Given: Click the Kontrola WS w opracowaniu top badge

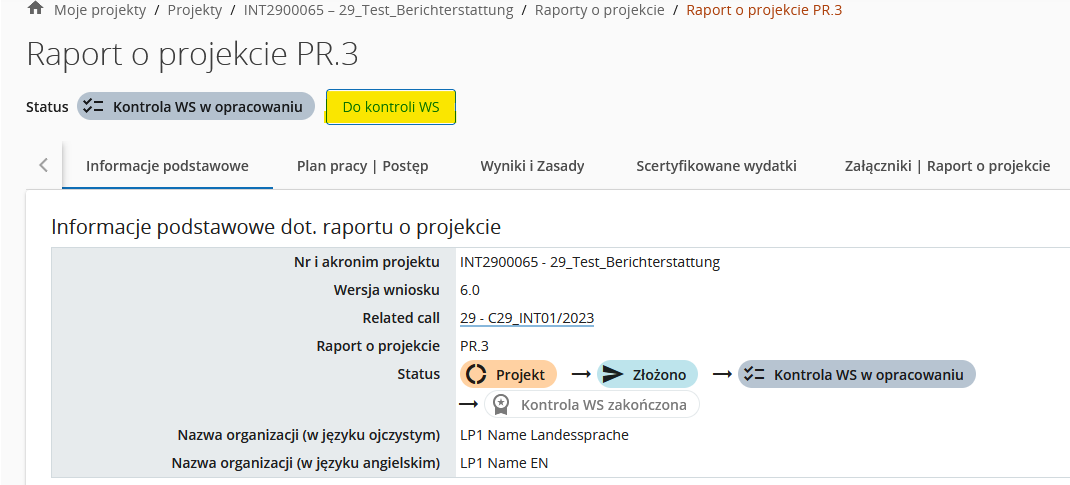Looking at the screenshot, I should [196, 107].
